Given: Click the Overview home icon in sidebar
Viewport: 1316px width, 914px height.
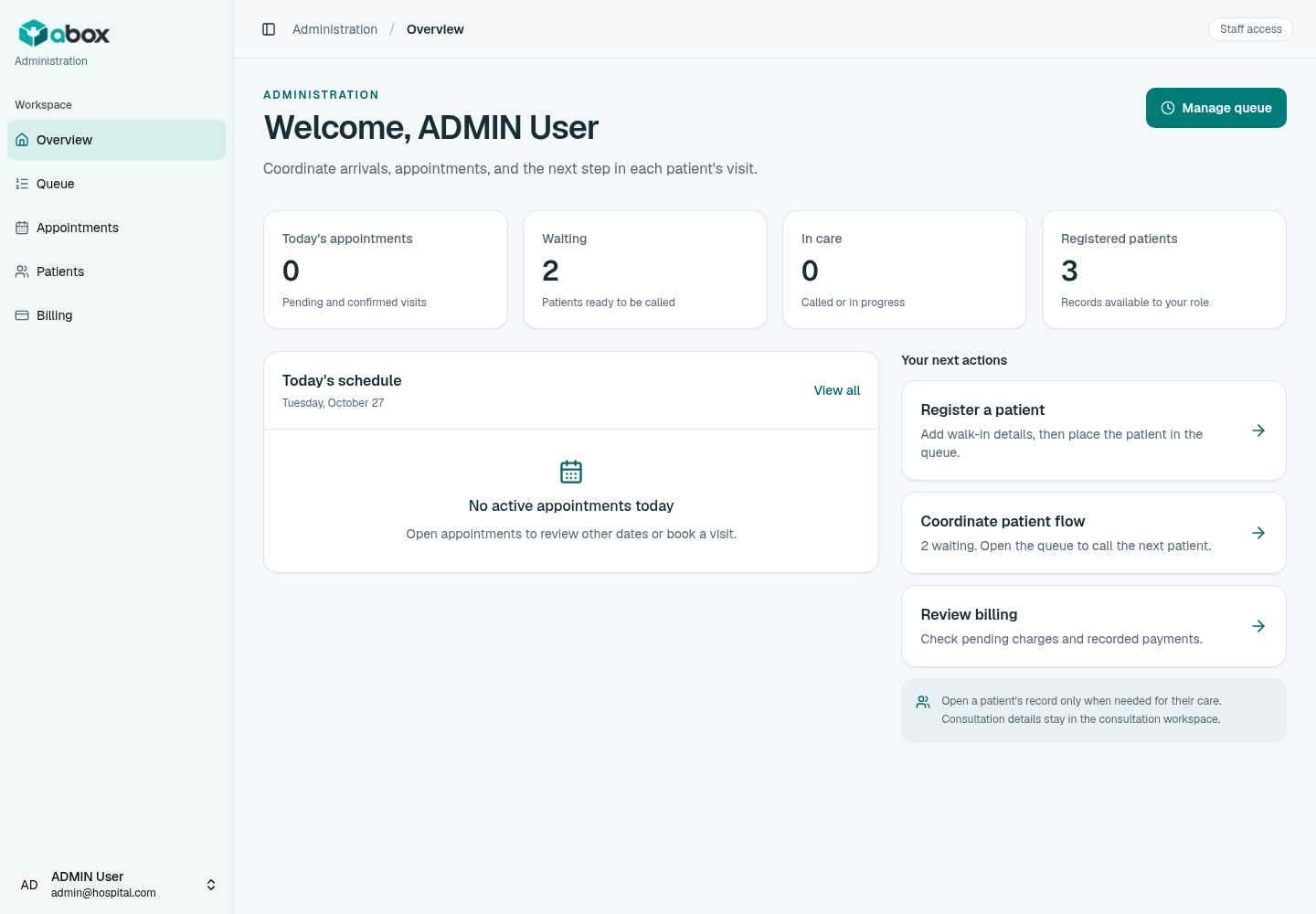Looking at the screenshot, I should click(22, 140).
